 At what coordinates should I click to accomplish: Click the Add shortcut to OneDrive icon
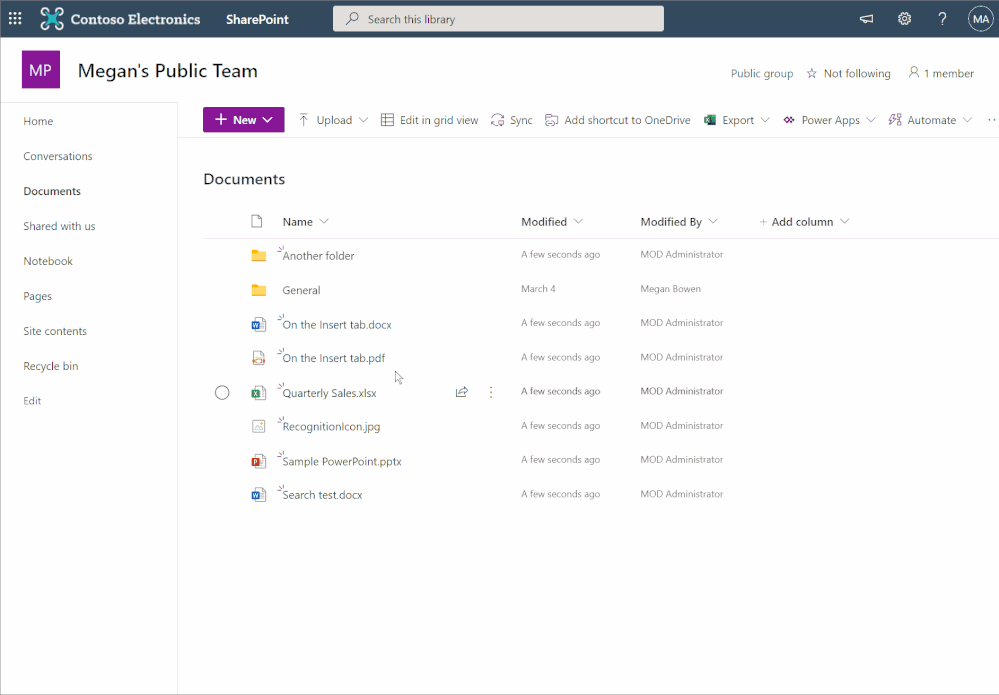click(551, 120)
